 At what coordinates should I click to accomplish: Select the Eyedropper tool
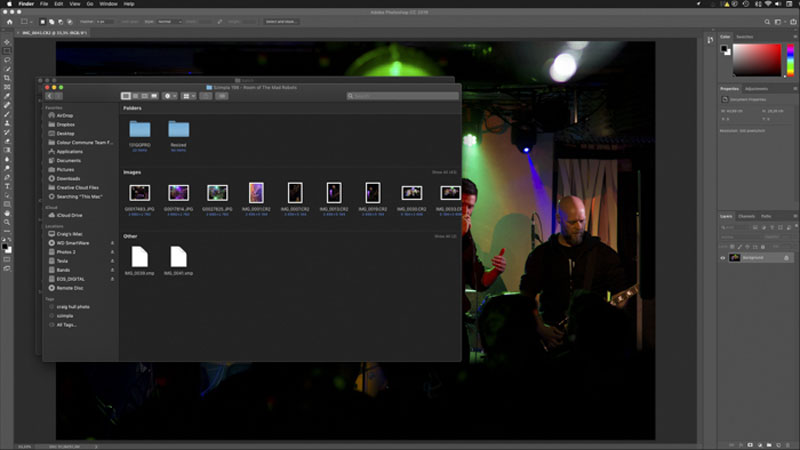[7, 96]
